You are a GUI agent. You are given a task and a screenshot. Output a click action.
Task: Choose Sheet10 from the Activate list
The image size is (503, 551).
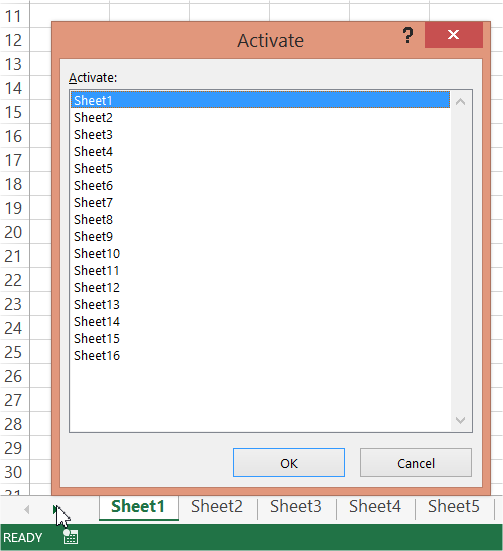260,253
